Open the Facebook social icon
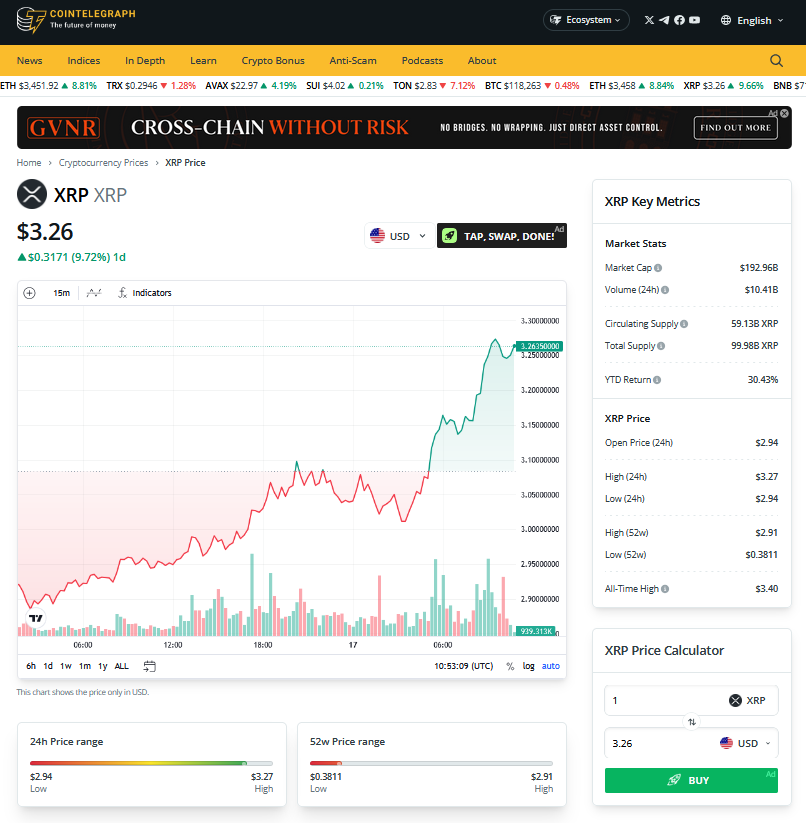This screenshot has width=806, height=823. [x=679, y=20]
